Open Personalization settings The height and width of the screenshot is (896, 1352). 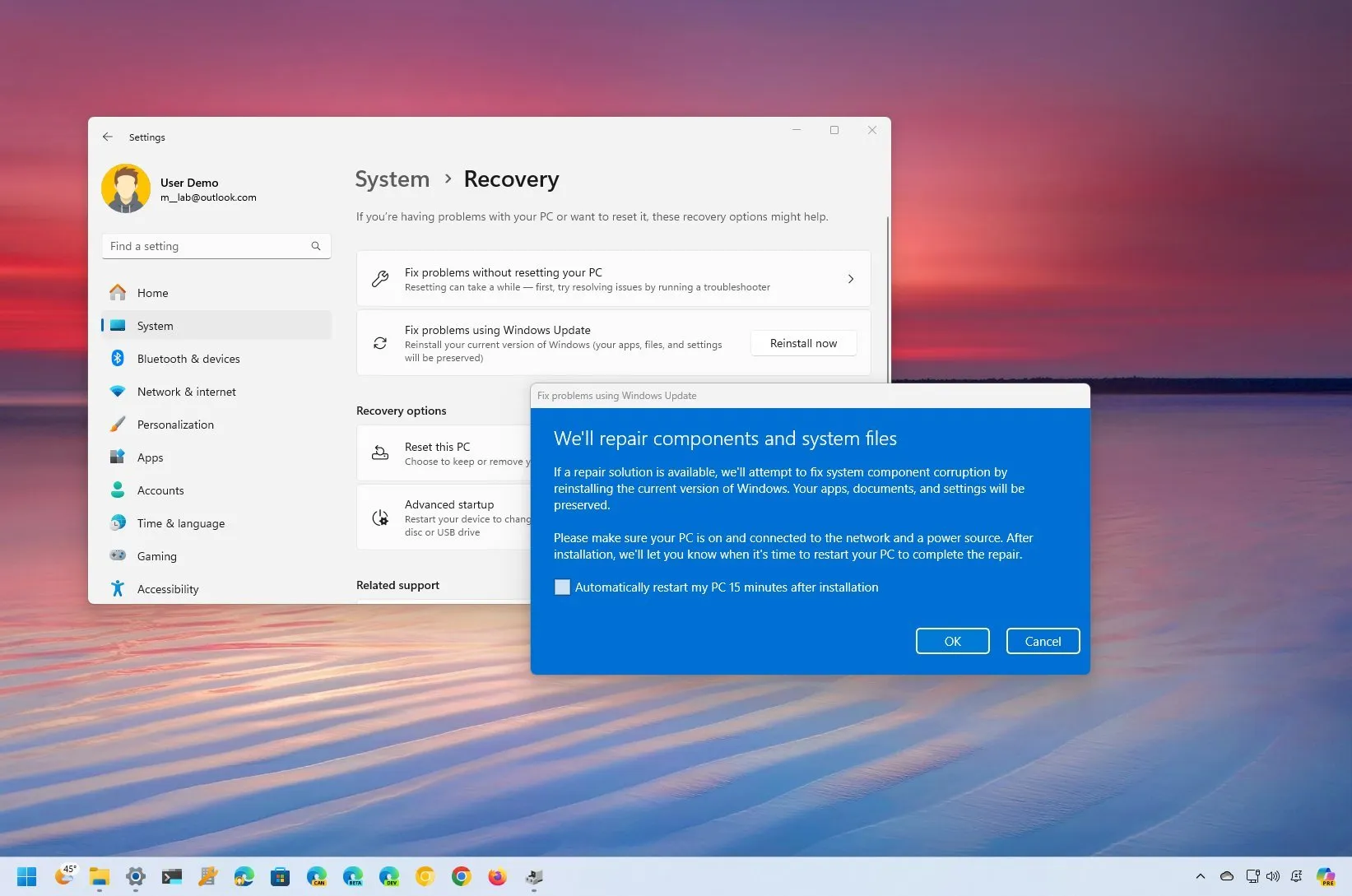[216, 425]
